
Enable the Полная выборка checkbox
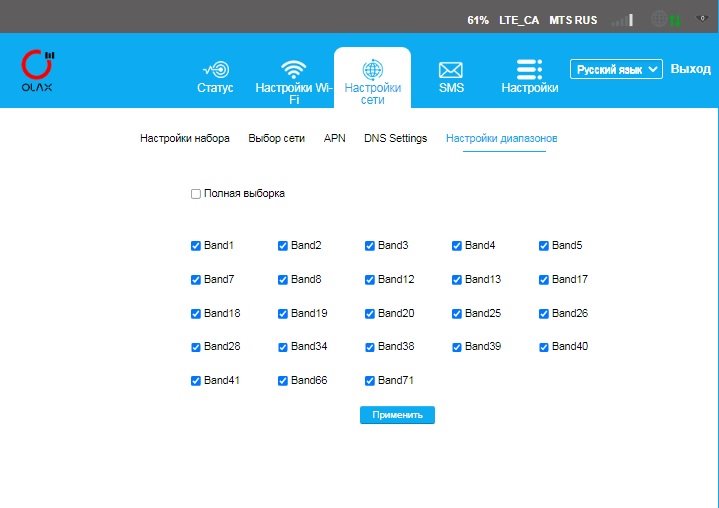tap(196, 194)
